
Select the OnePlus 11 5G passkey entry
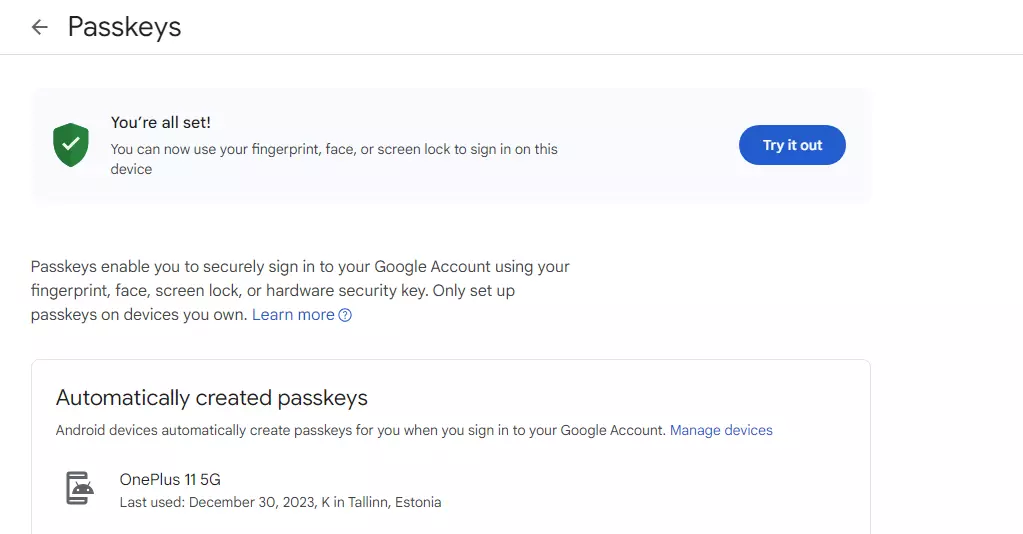pyautogui.click(x=170, y=480)
